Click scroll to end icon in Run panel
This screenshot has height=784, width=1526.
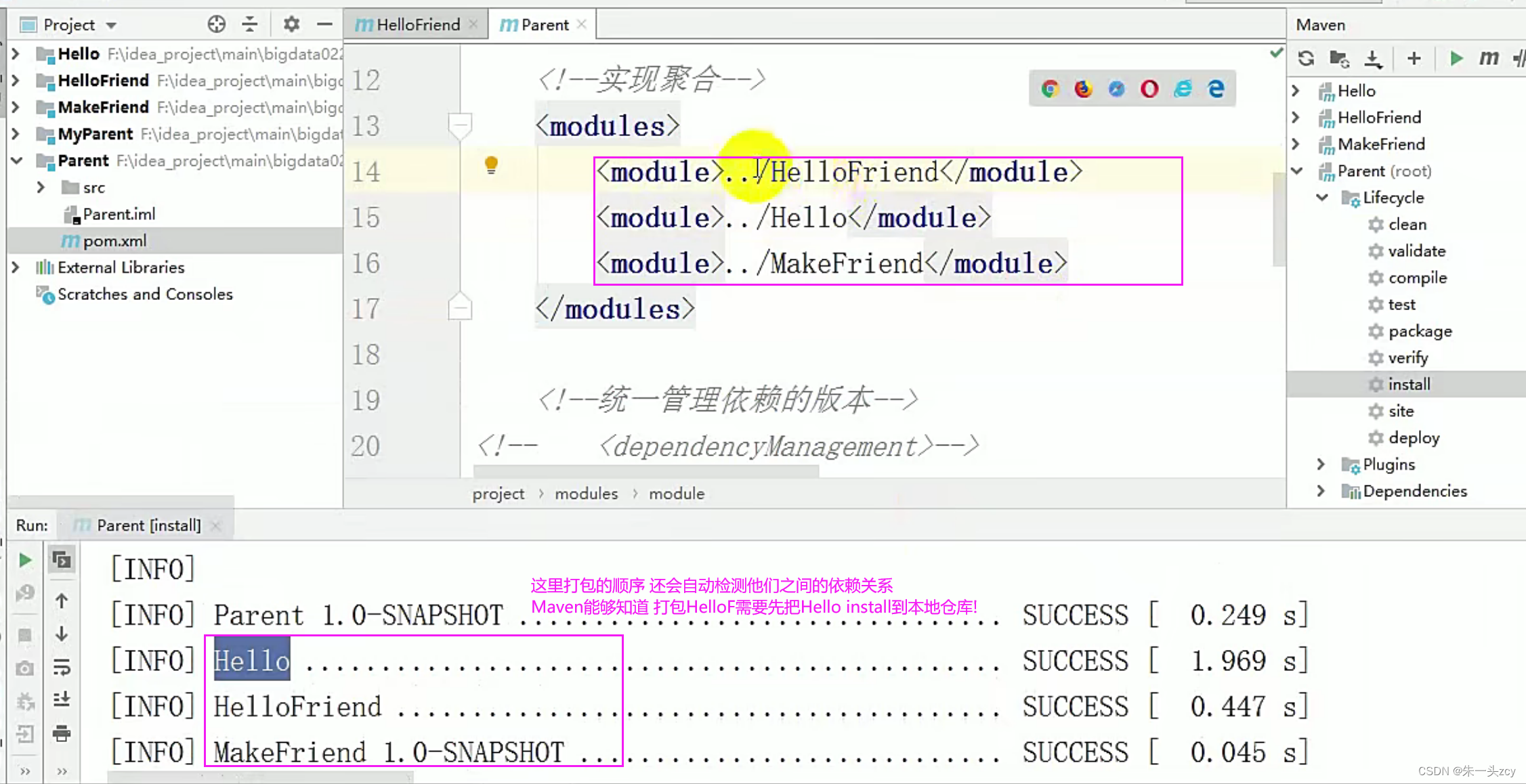coord(62,699)
